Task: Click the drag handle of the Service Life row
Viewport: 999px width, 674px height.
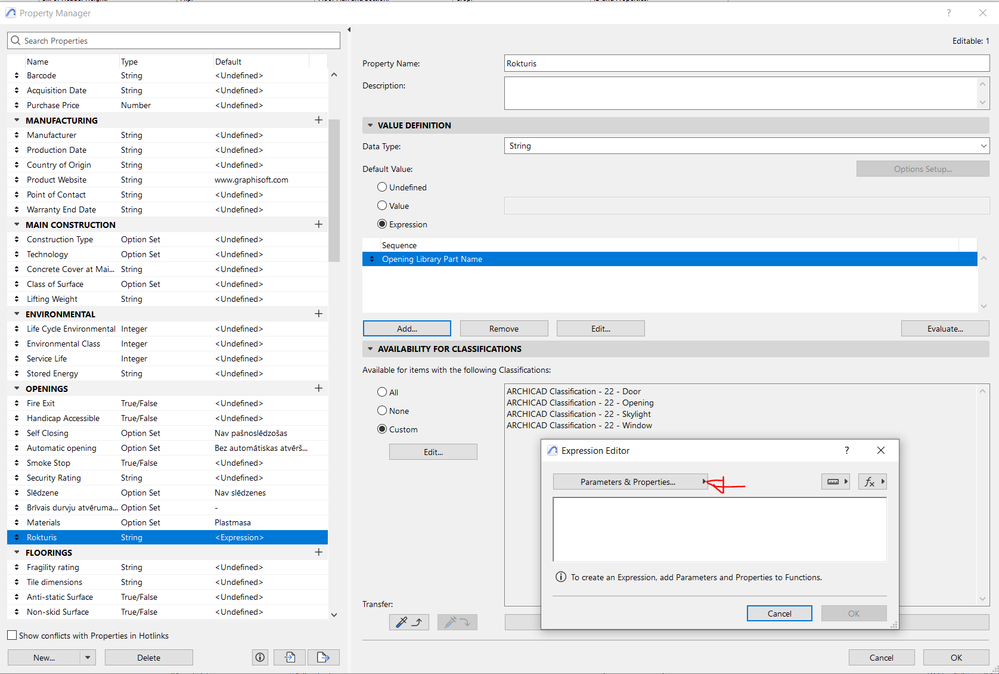Action: pyautogui.click(x=17, y=359)
